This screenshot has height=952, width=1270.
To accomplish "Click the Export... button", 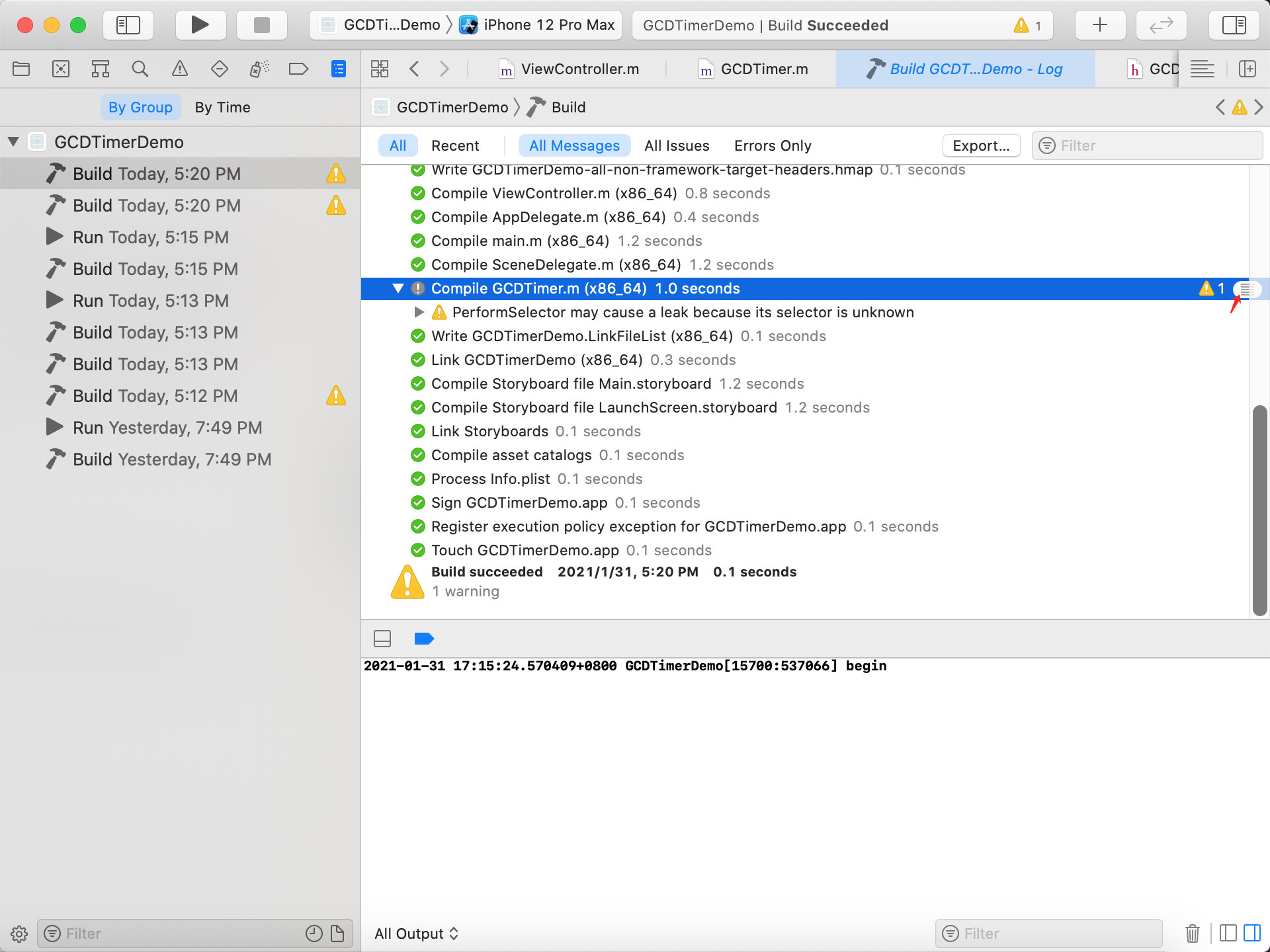I will [981, 145].
